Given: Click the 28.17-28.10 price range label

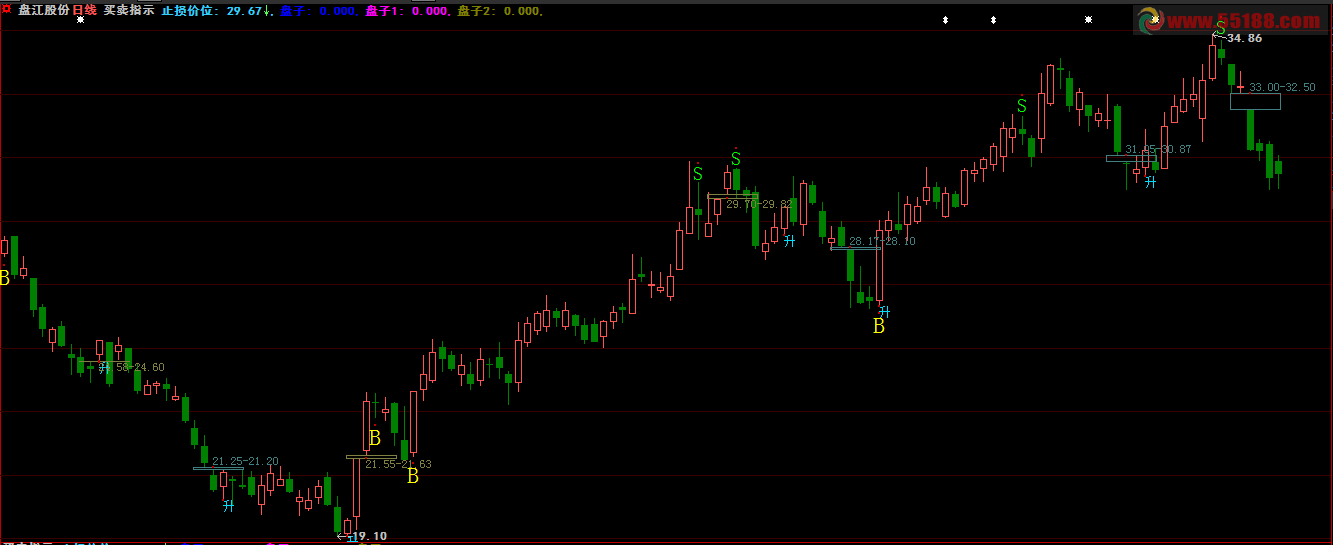Looking at the screenshot, I should click(x=882, y=241).
